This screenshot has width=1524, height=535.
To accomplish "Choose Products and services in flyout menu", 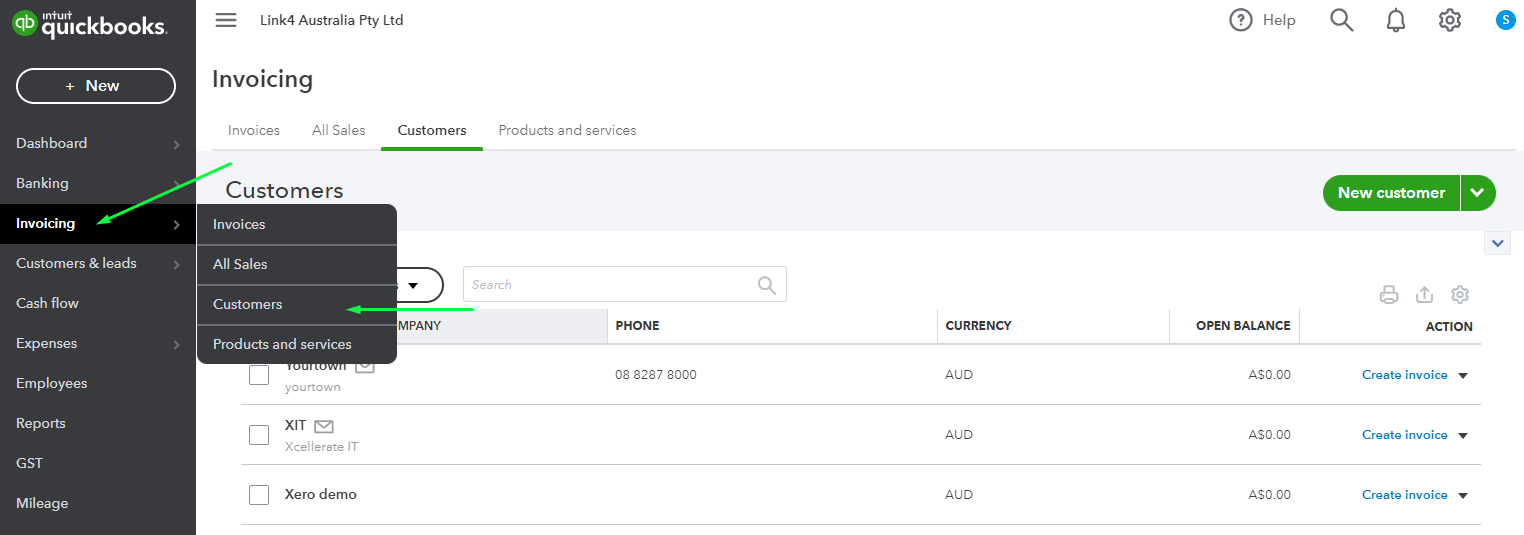I will [297, 344].
